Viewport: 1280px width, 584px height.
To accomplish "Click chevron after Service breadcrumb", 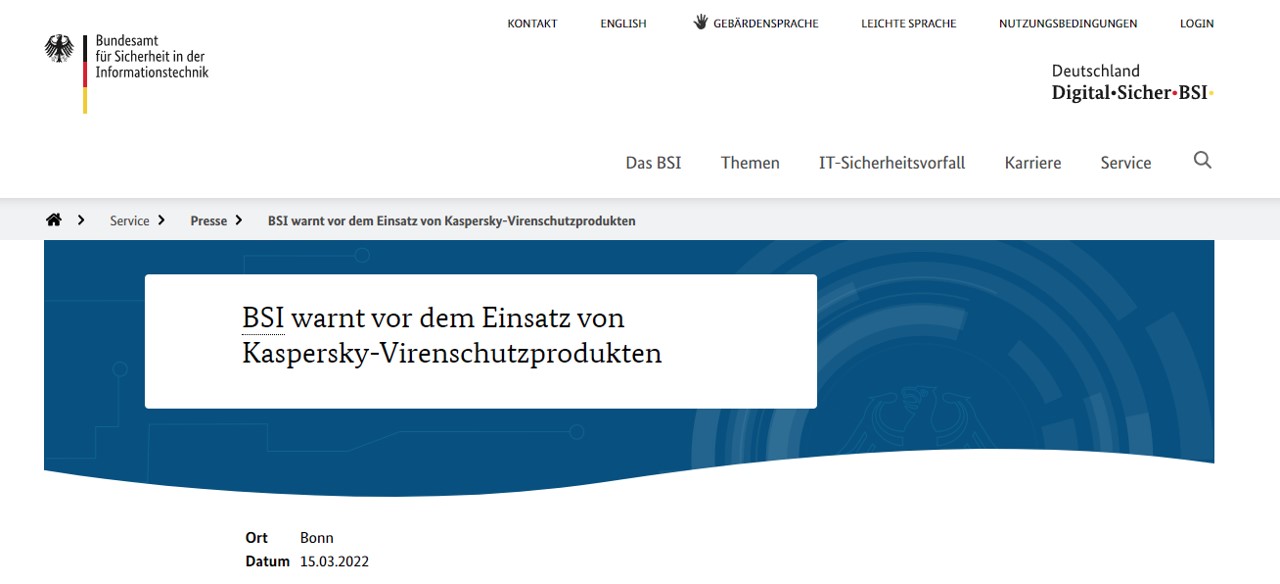I will pos(161,220).
